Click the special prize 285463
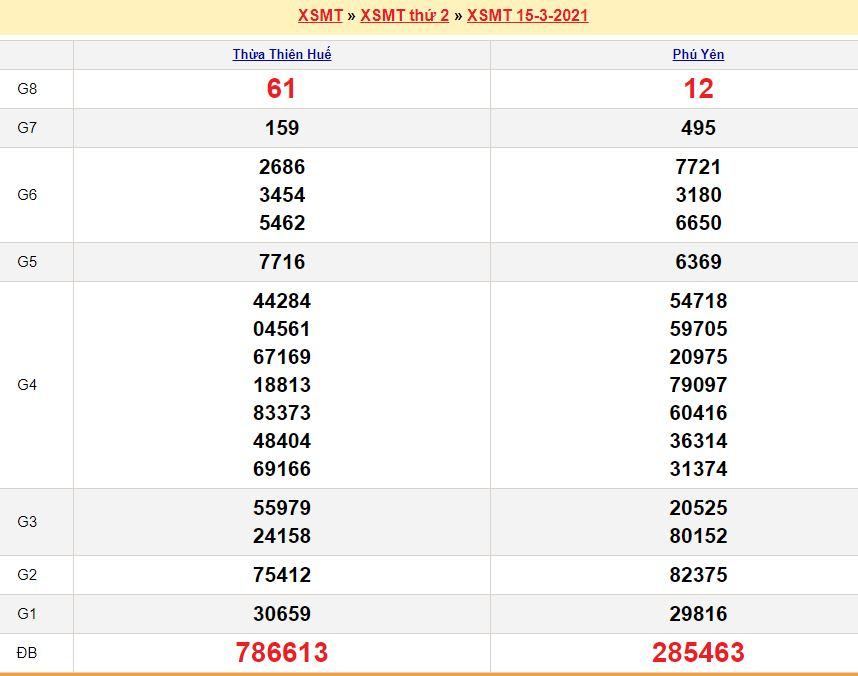858x676 pixels. tap(698, 652)
